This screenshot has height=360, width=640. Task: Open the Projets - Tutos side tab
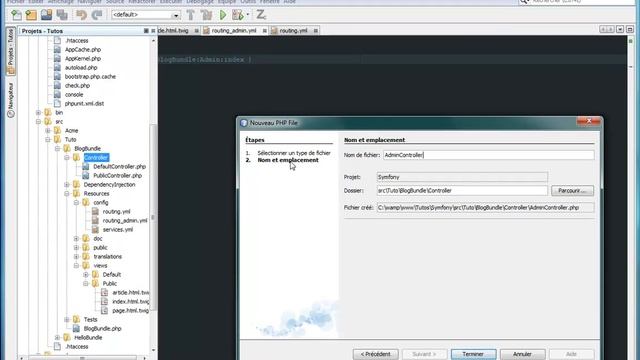pos(11,51)
